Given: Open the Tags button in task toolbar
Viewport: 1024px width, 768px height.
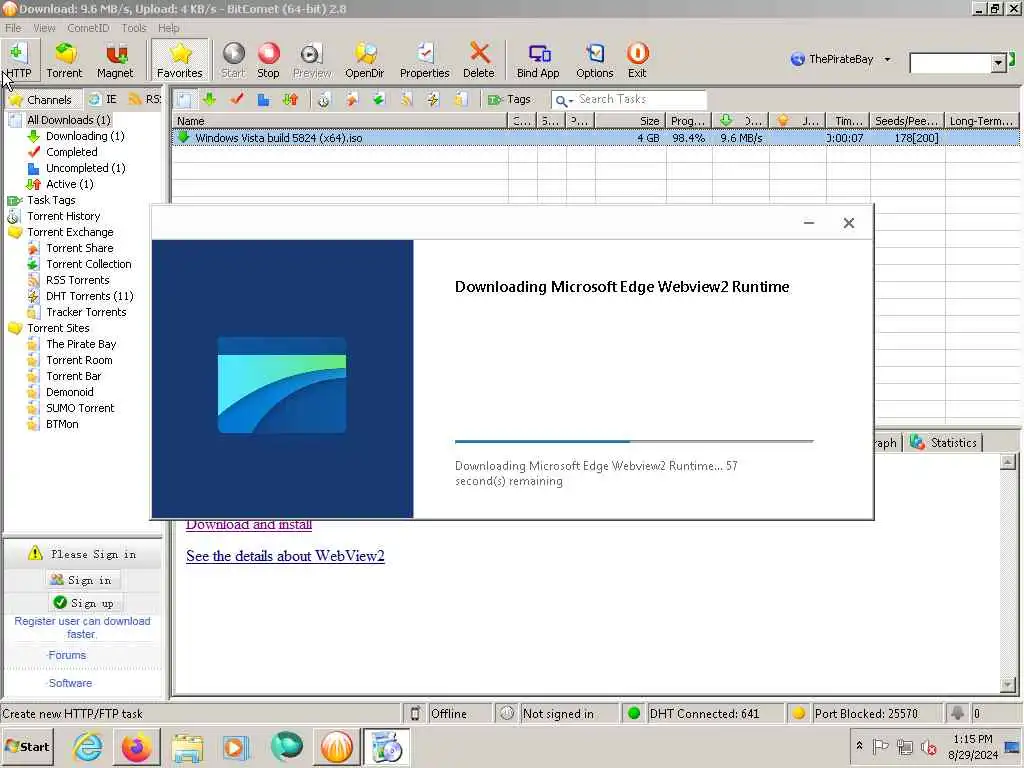Looking at the screenshot, I should [509, 99].
